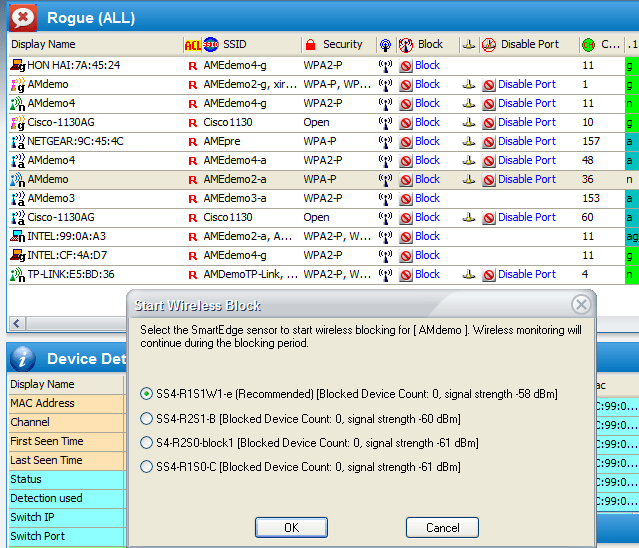
Task: Click the HON HAI:7A:45:24 device icon
Action: 18,66
